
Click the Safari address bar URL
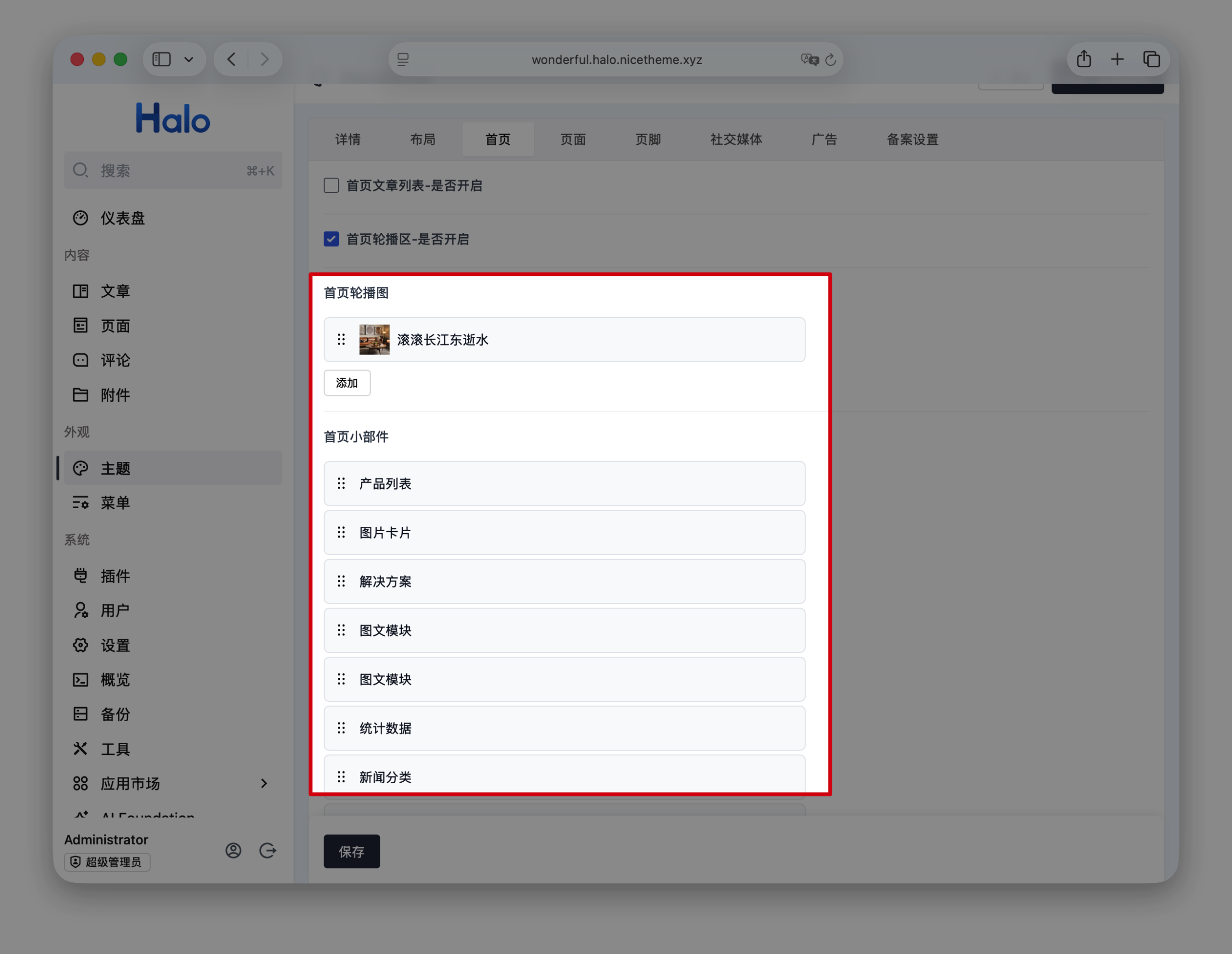coord(616,59)
